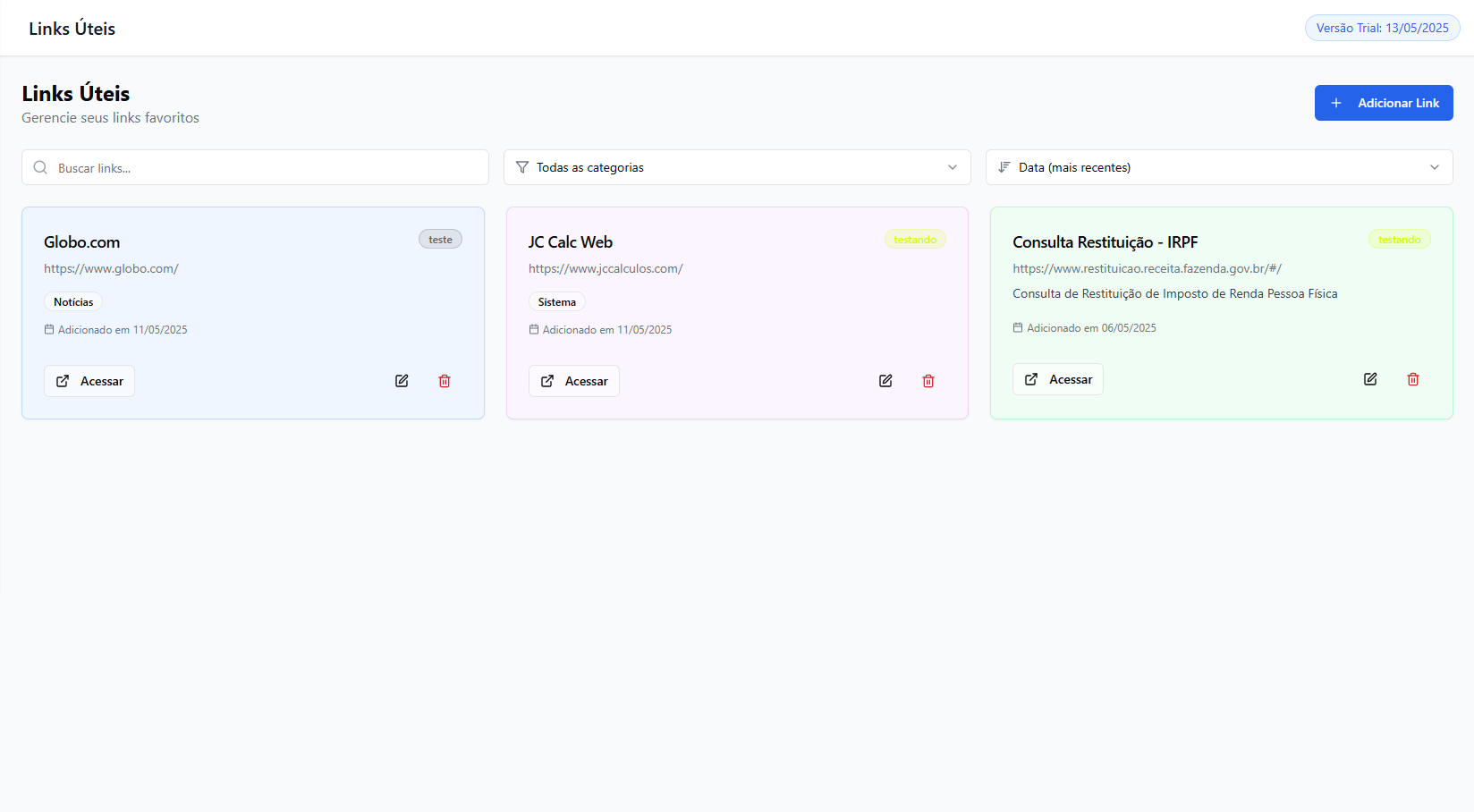The image size is (1474, 812).
Task: Access JC Calc Web via Acessar
Action: (573, 381)
